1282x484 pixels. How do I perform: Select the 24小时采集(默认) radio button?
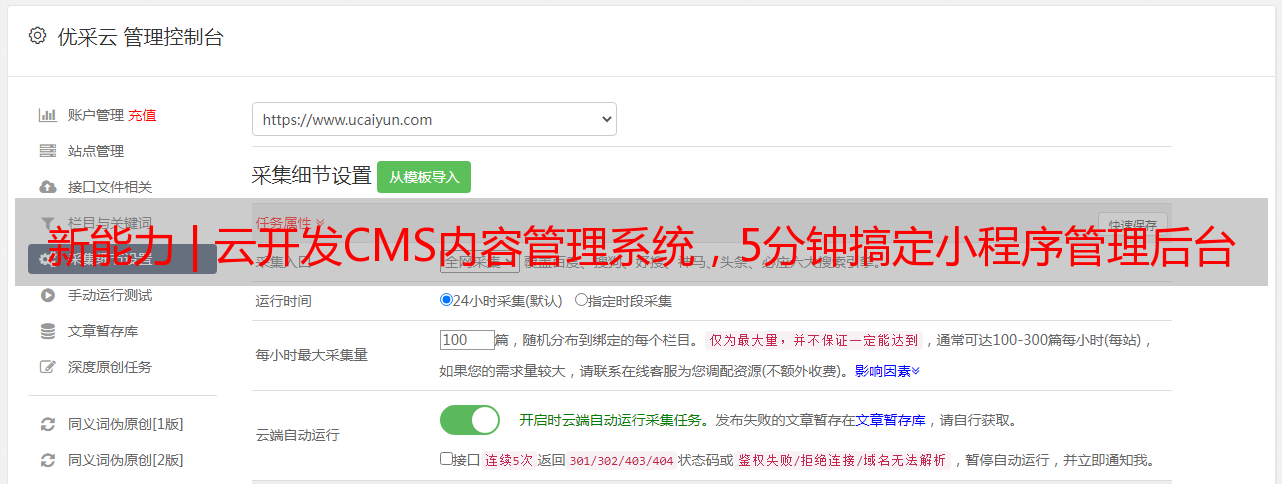pos(446,299)
